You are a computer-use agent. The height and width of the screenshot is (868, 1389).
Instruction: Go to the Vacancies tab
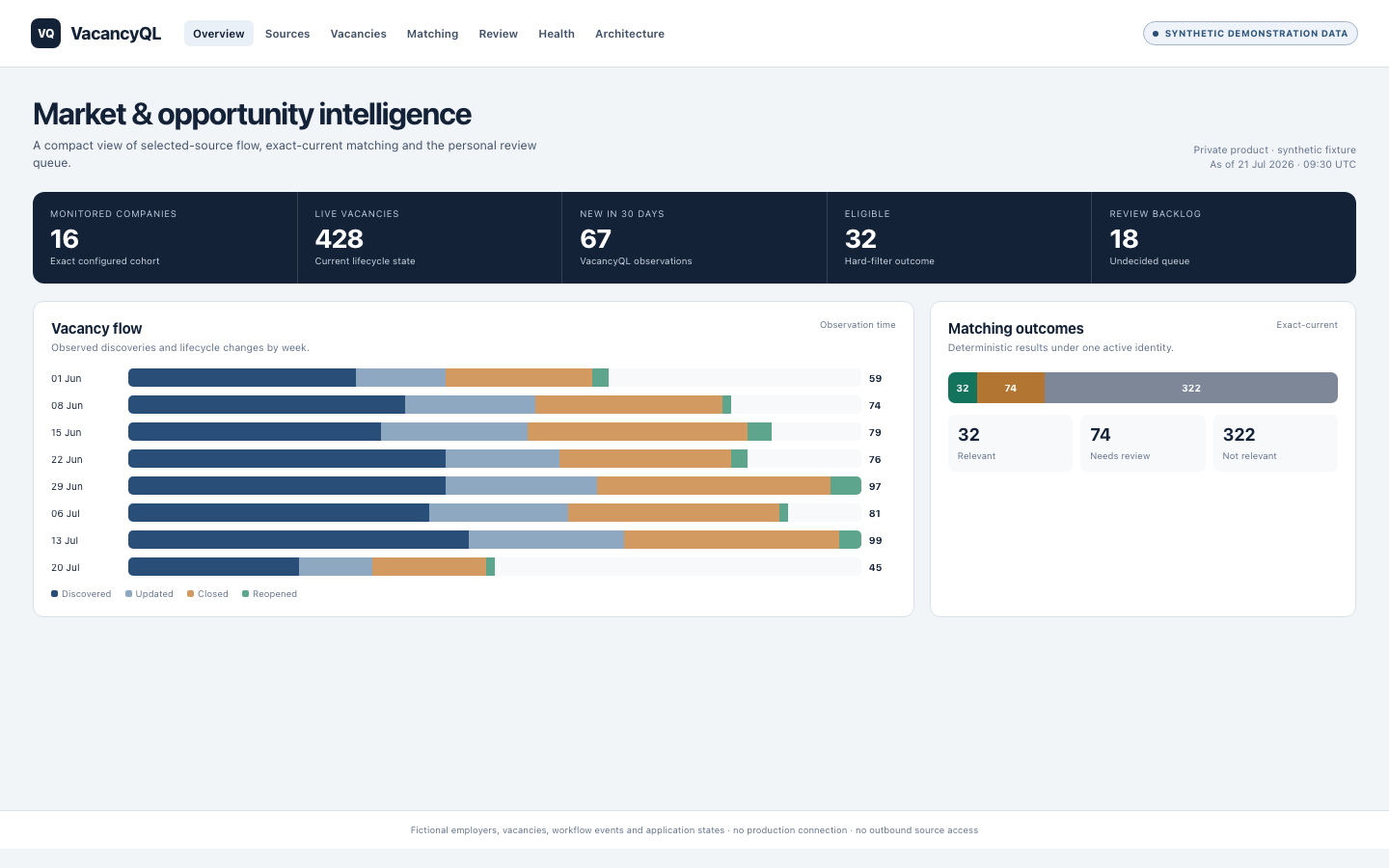pyautogui.click(x=358, y=34)
